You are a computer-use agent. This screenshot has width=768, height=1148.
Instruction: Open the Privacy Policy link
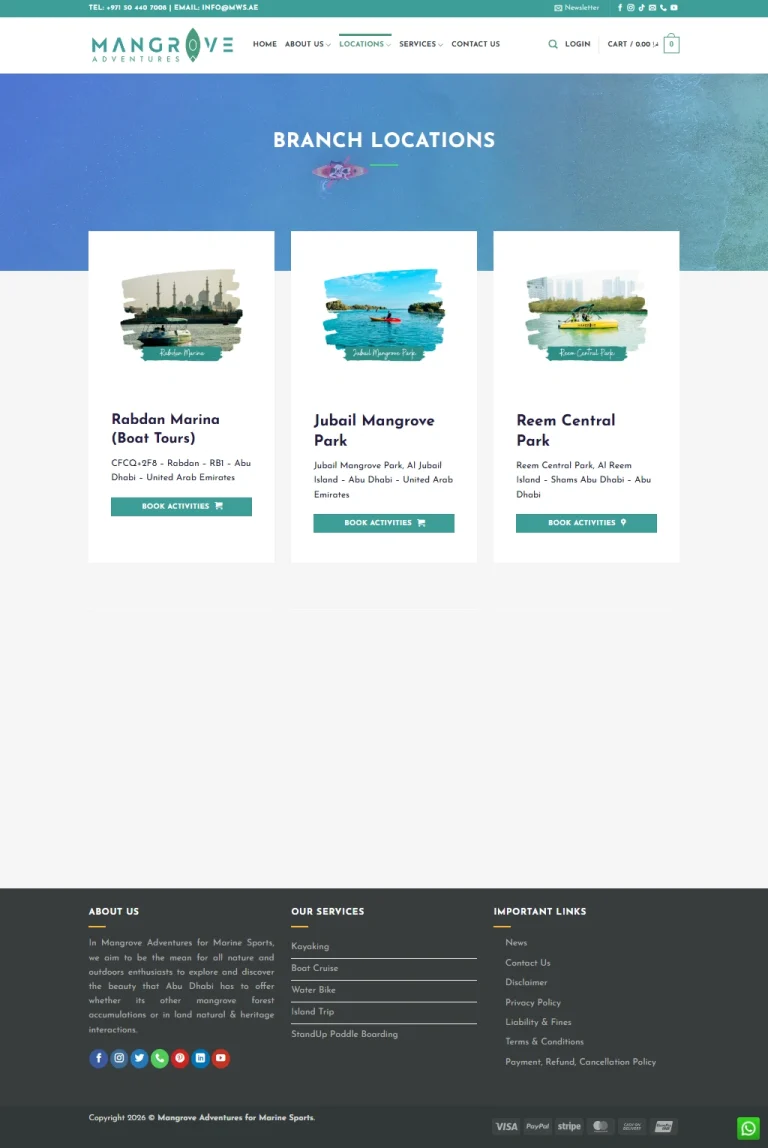pyautogui.click(x=533, y=1002)
